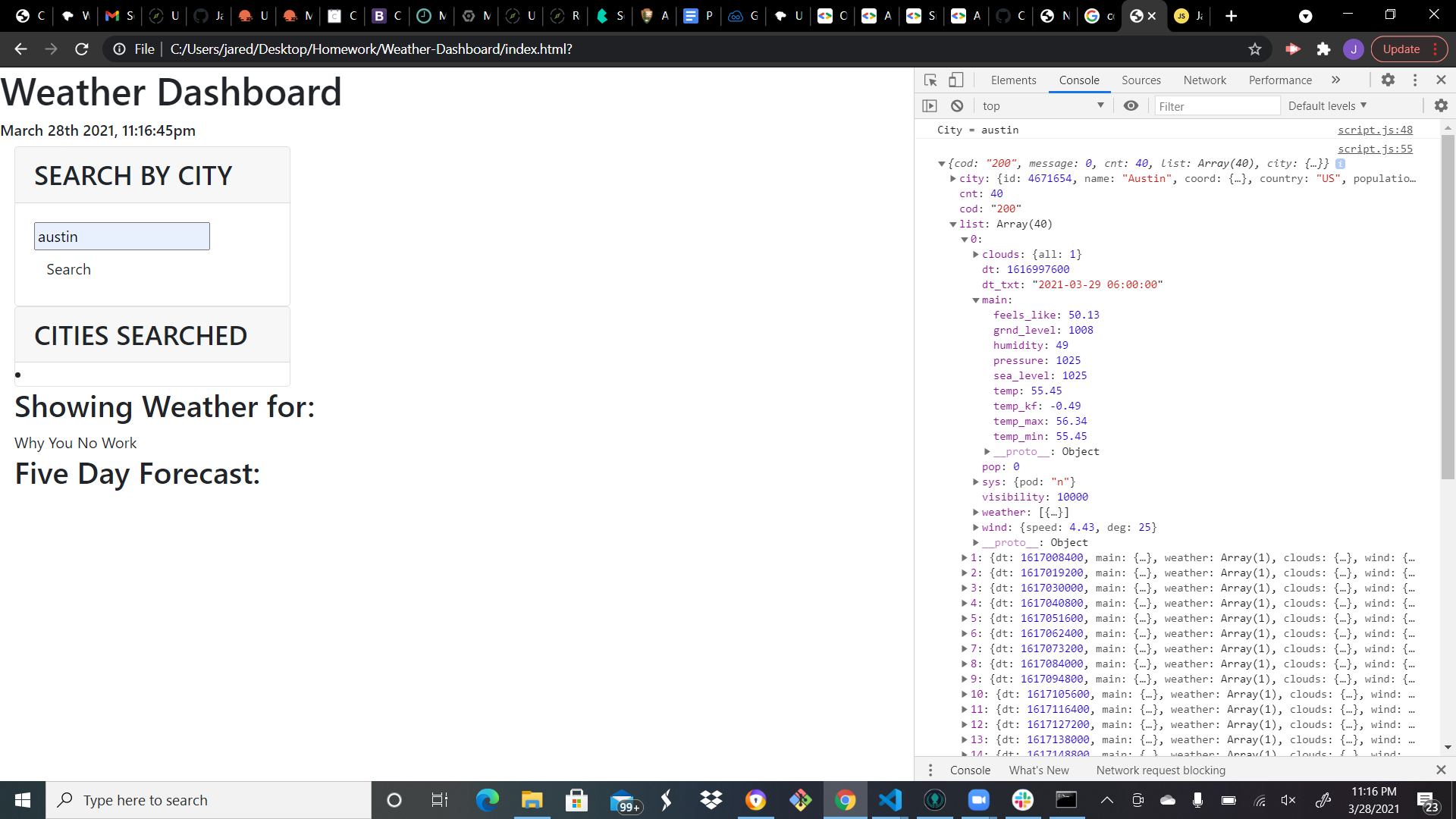Click the Console panel tab

coord(1079,80)
